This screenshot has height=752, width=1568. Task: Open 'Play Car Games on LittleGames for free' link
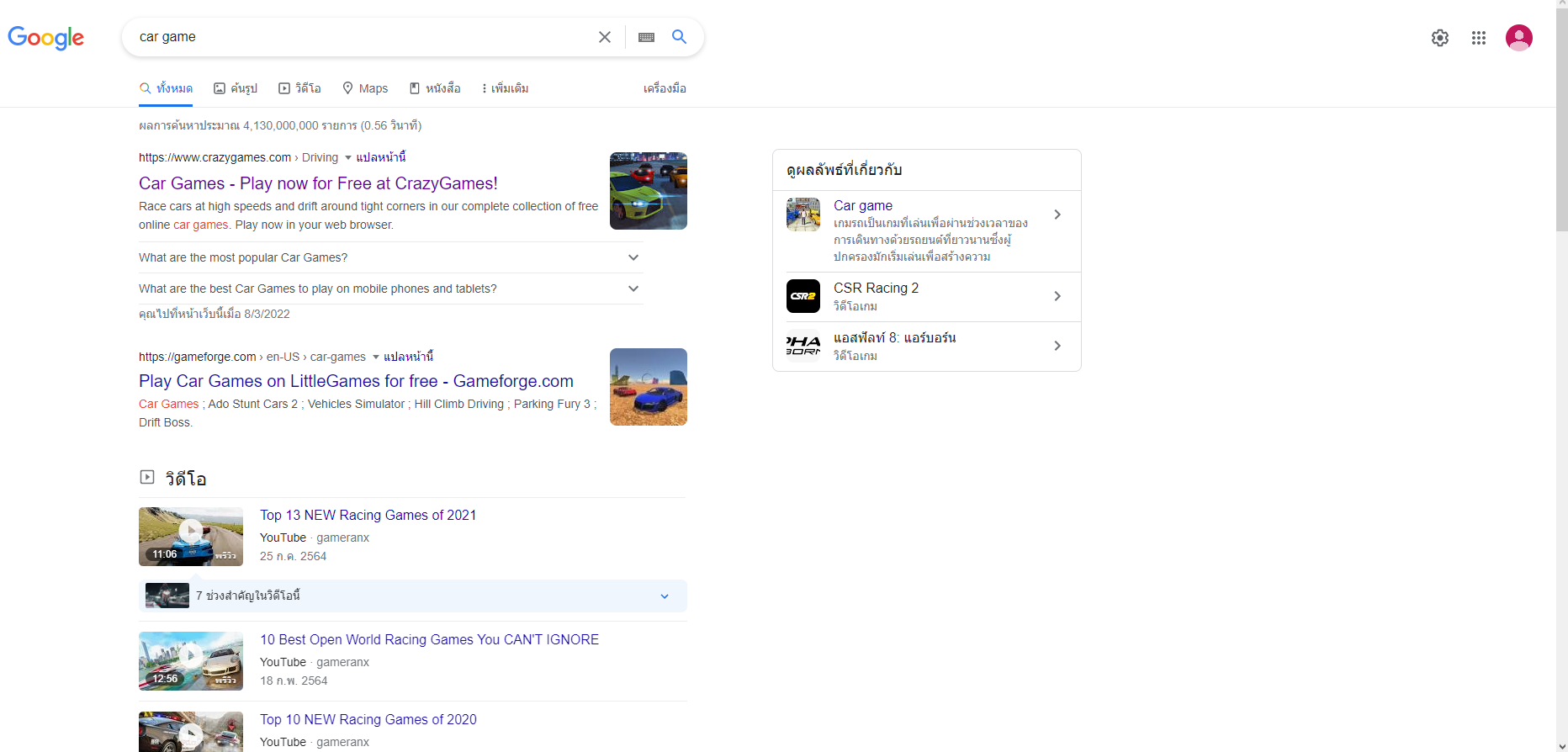click(x=356, y=381)
